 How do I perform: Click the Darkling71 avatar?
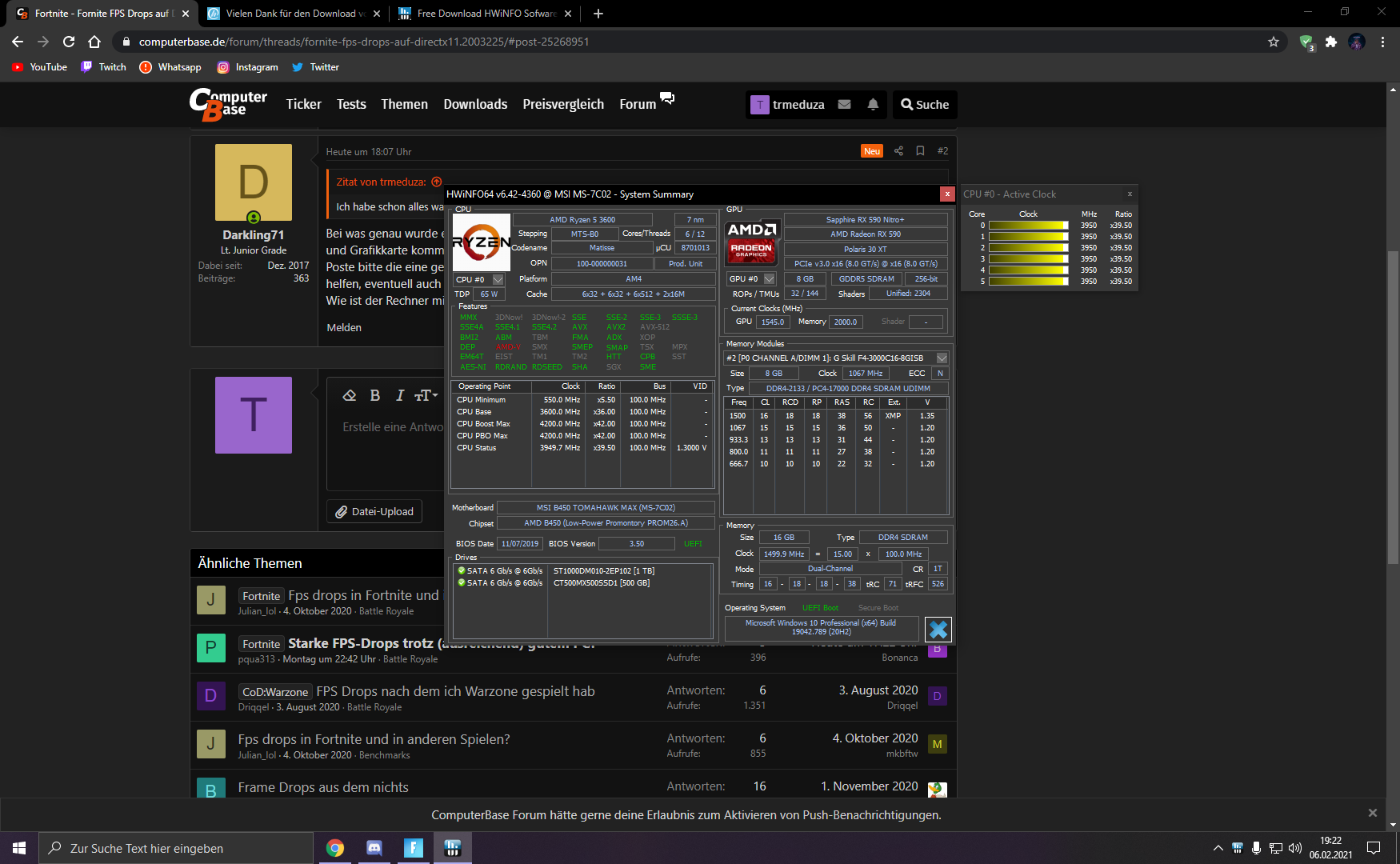point(254,182)
